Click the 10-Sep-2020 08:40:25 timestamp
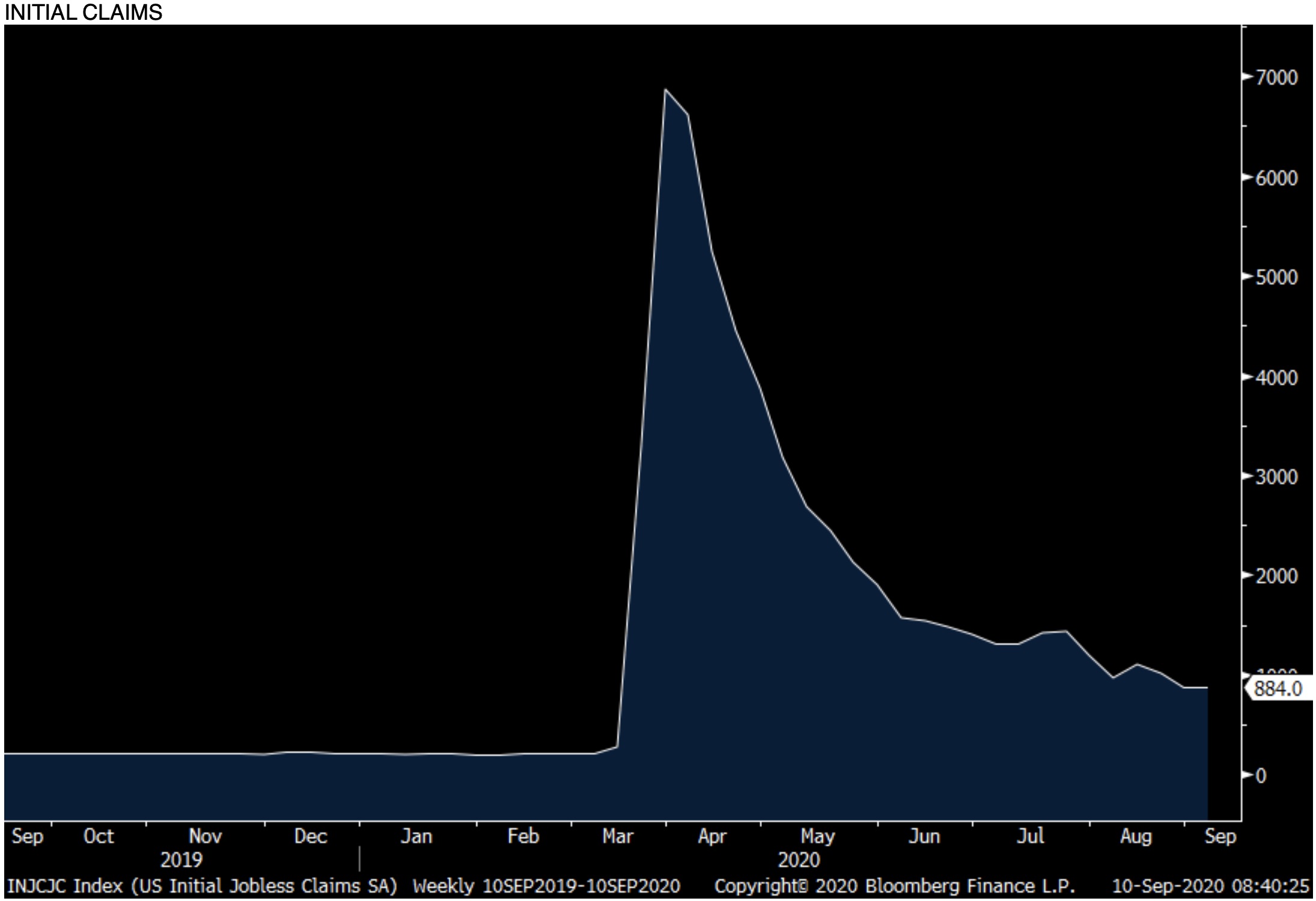The width and height of the screenshot is (1316, 901). point(1210,886)
